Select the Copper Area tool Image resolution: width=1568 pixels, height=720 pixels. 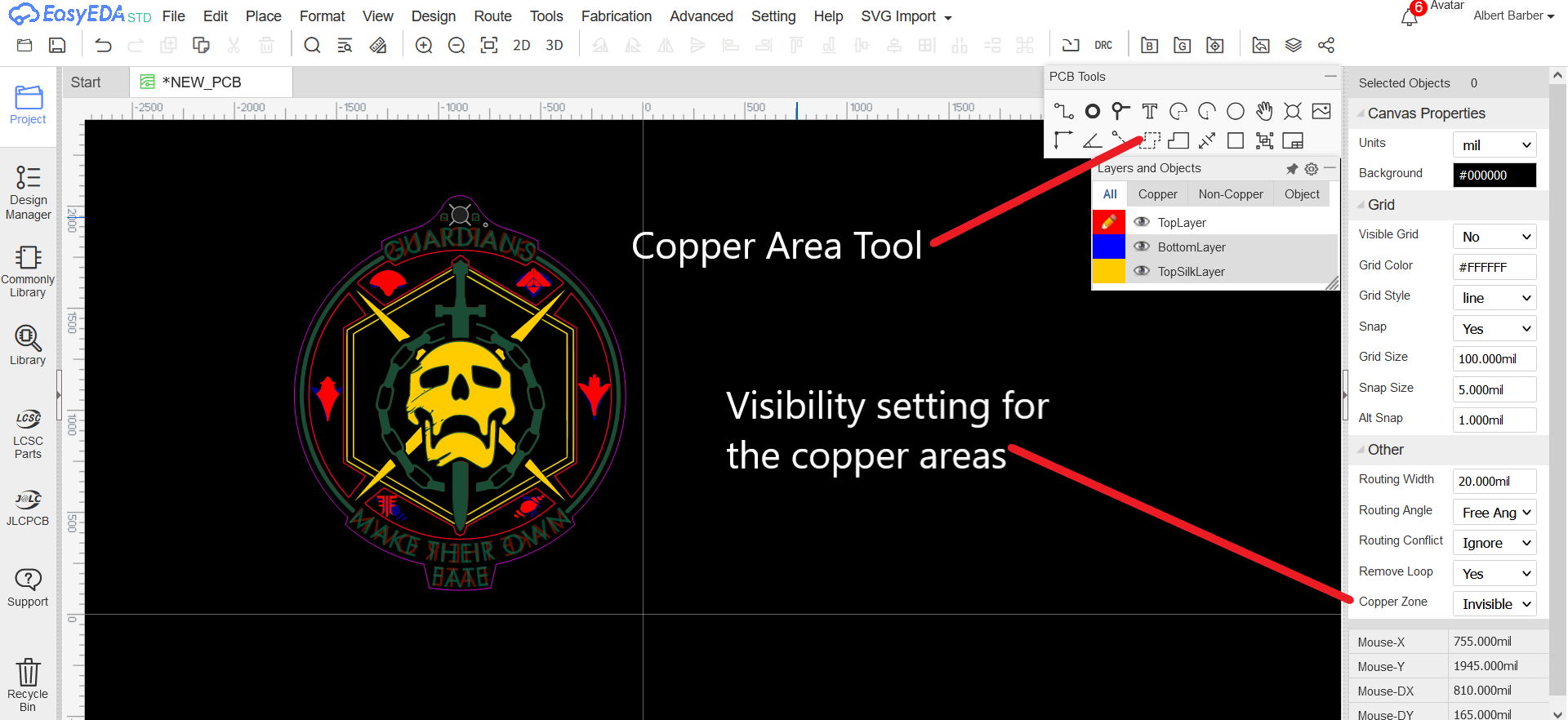click(x=1151, y=140)
